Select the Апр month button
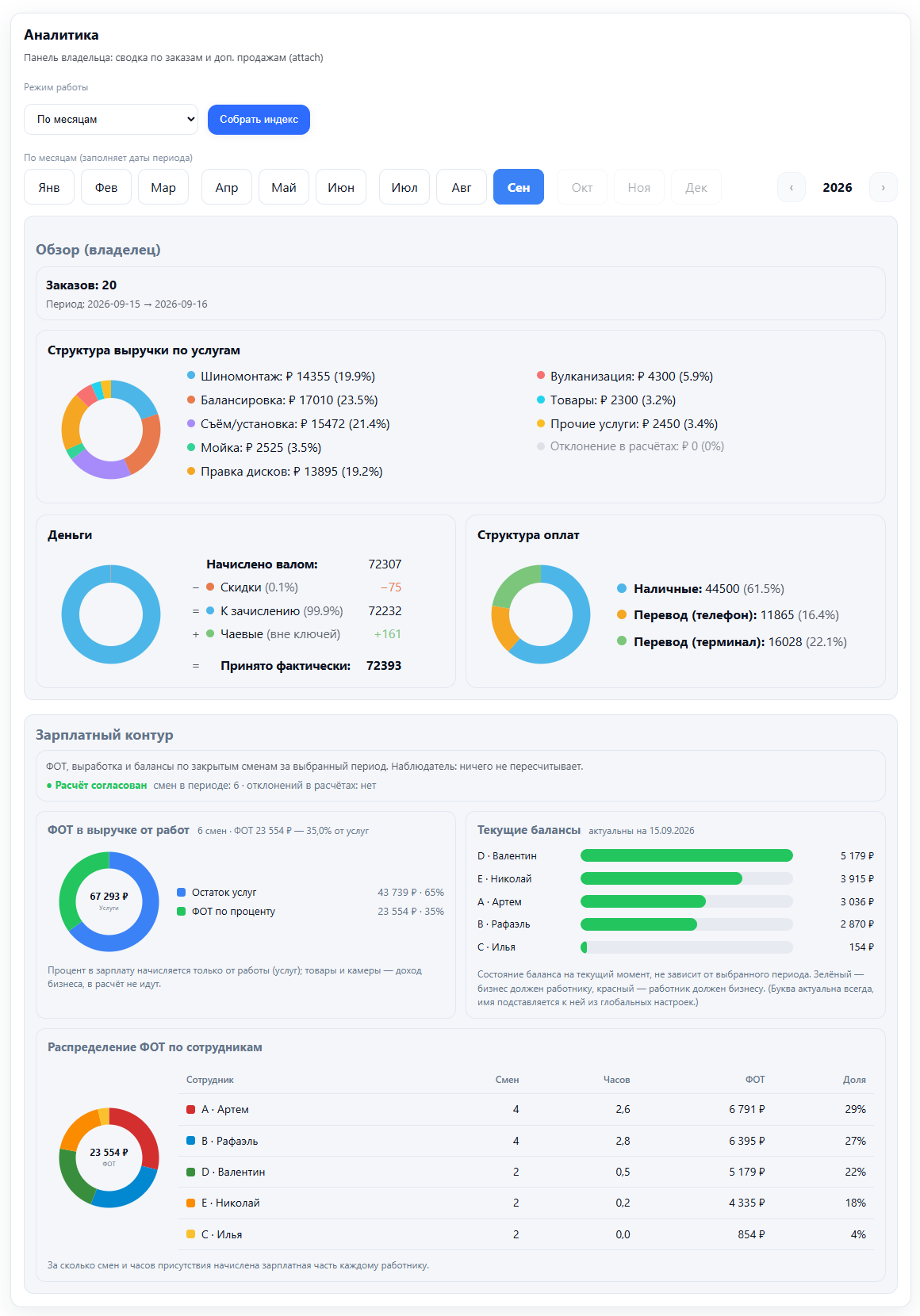 [227, 187]
